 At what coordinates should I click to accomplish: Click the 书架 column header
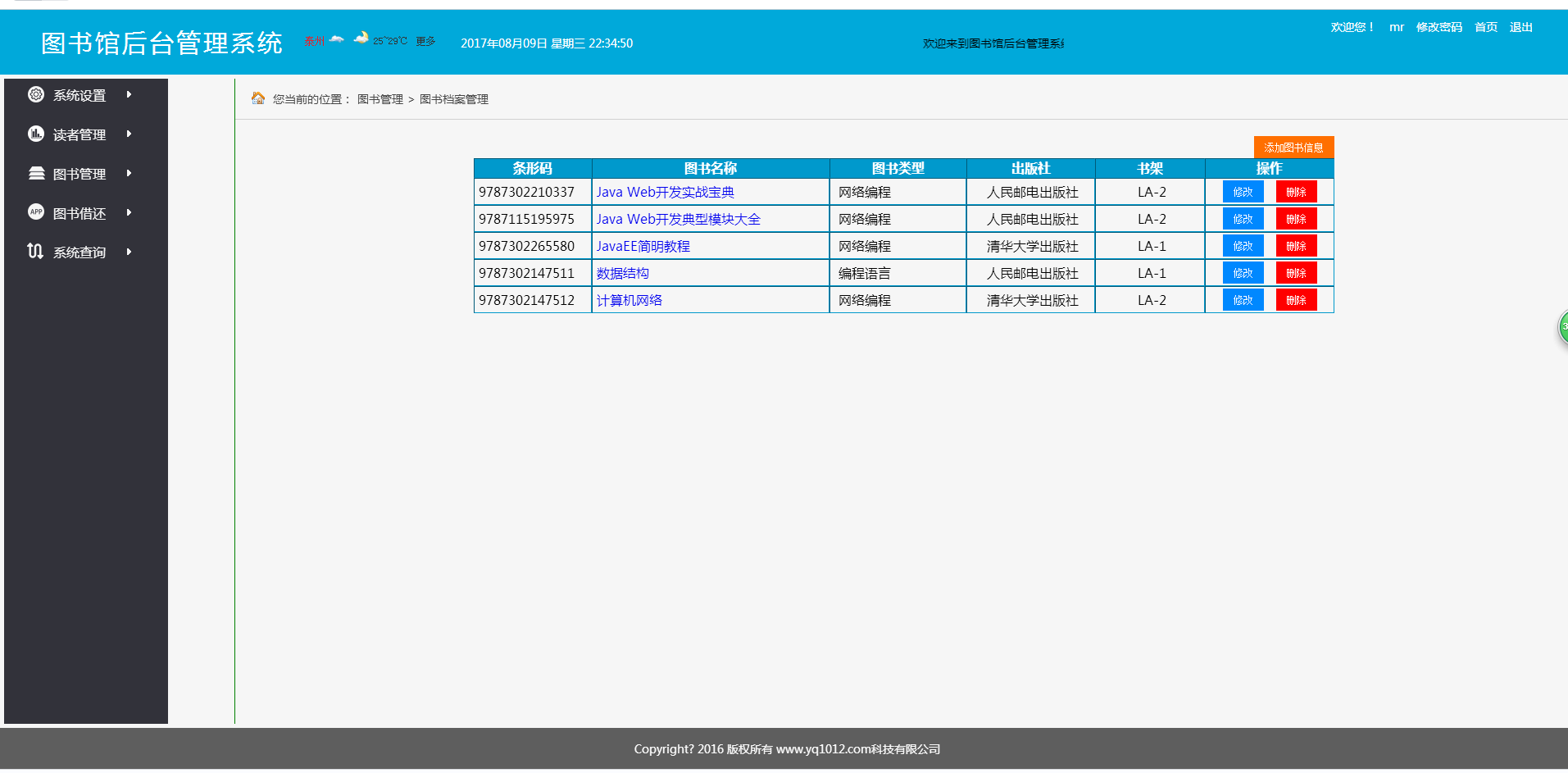click(1150, 168)
